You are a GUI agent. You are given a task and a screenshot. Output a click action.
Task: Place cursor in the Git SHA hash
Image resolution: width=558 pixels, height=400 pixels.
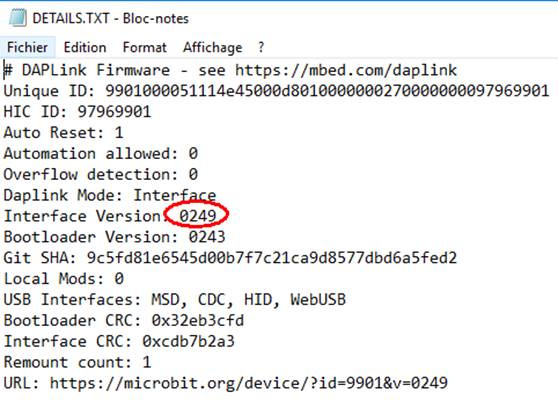[272, 258]
